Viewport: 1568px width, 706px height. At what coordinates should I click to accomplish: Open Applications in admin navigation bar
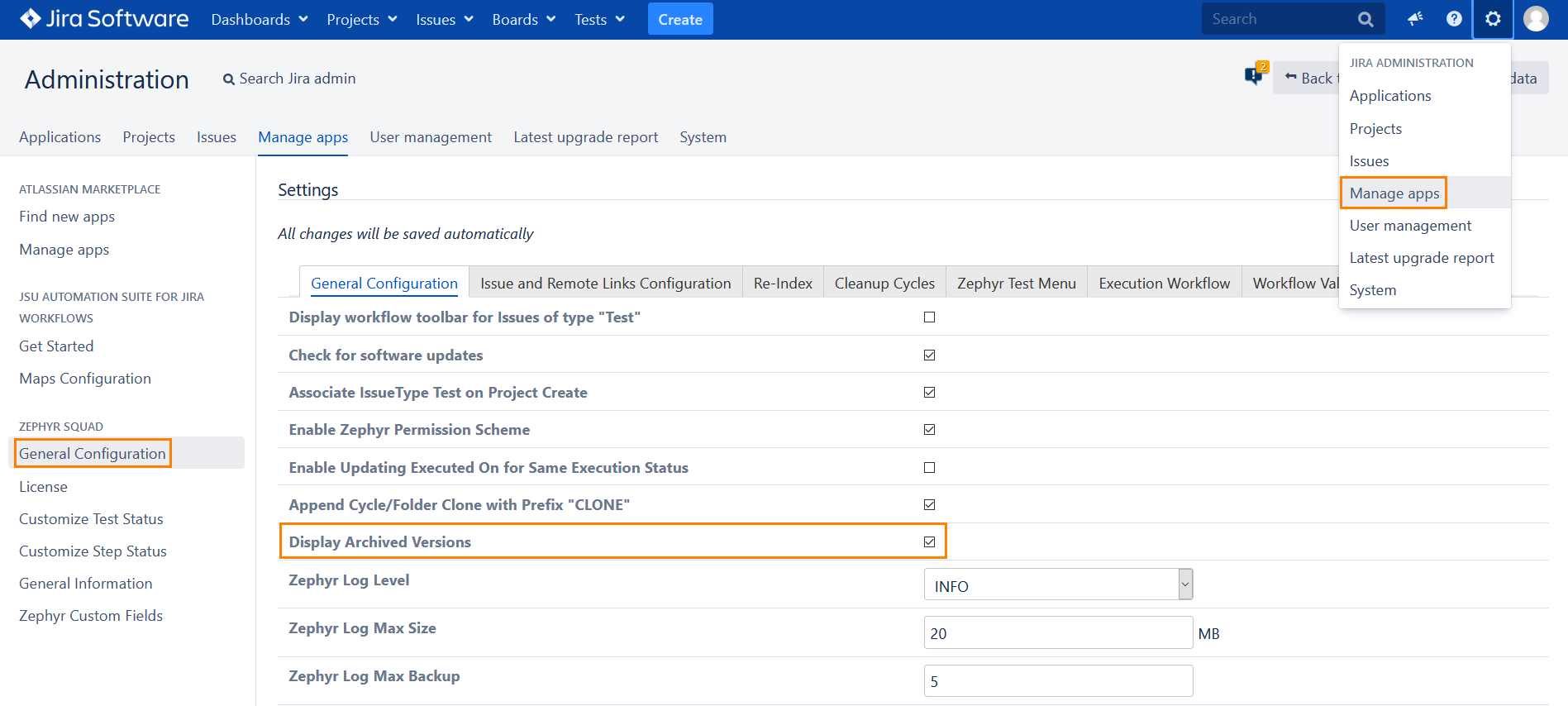(60, 137)
